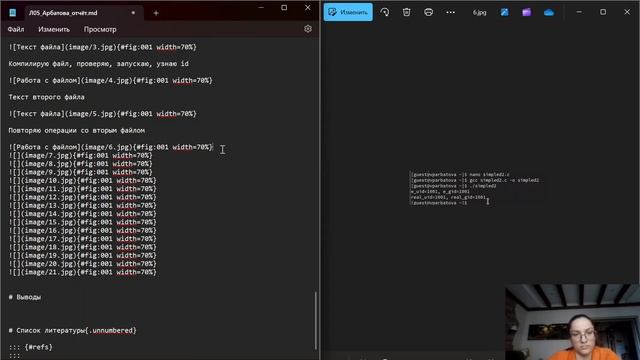Click the line with image/4.jpg
Image resolution: width=640 pixels, height=360 pixels.
(x=111, y=80)
